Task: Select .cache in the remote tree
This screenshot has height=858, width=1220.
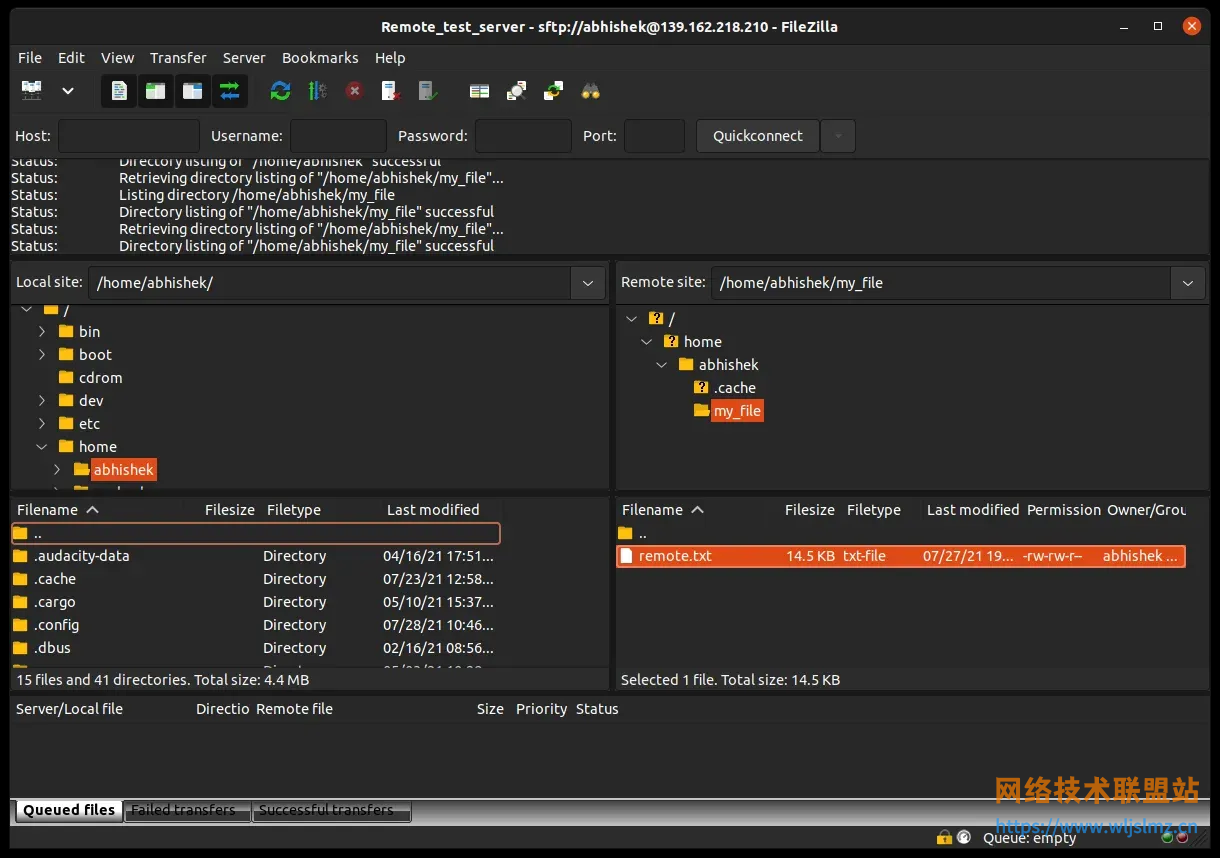Action: click(735, 387)
